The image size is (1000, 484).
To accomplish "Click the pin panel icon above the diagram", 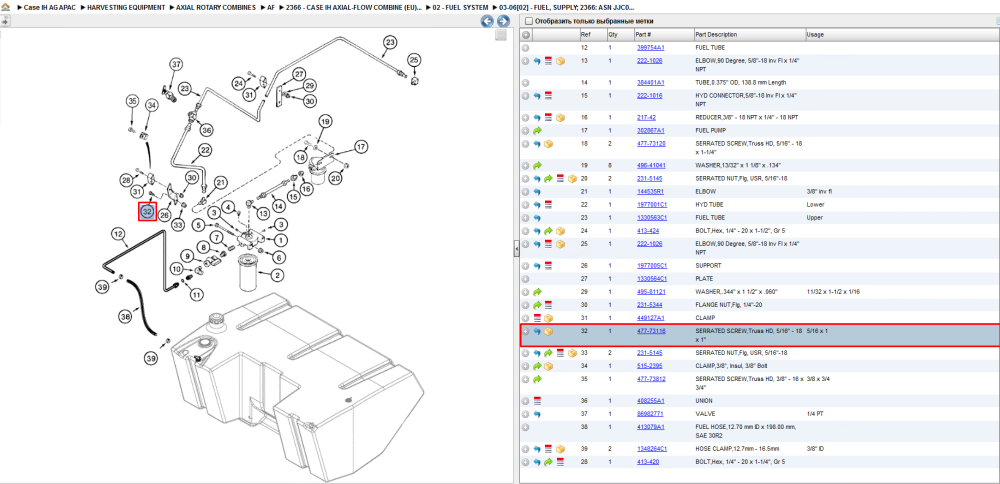I will 4,20.
